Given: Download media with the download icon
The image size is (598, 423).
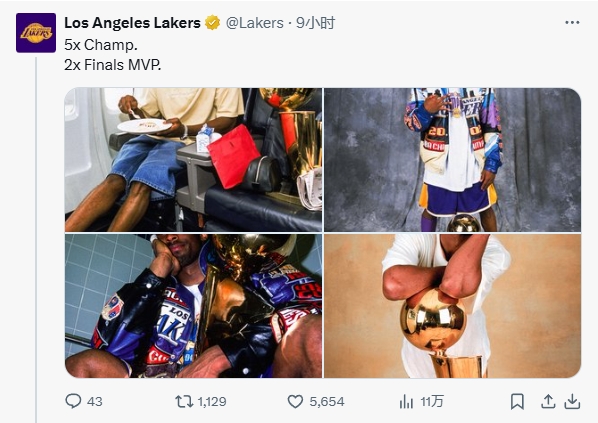Looking at the screenshot, I should coord(572,402).
